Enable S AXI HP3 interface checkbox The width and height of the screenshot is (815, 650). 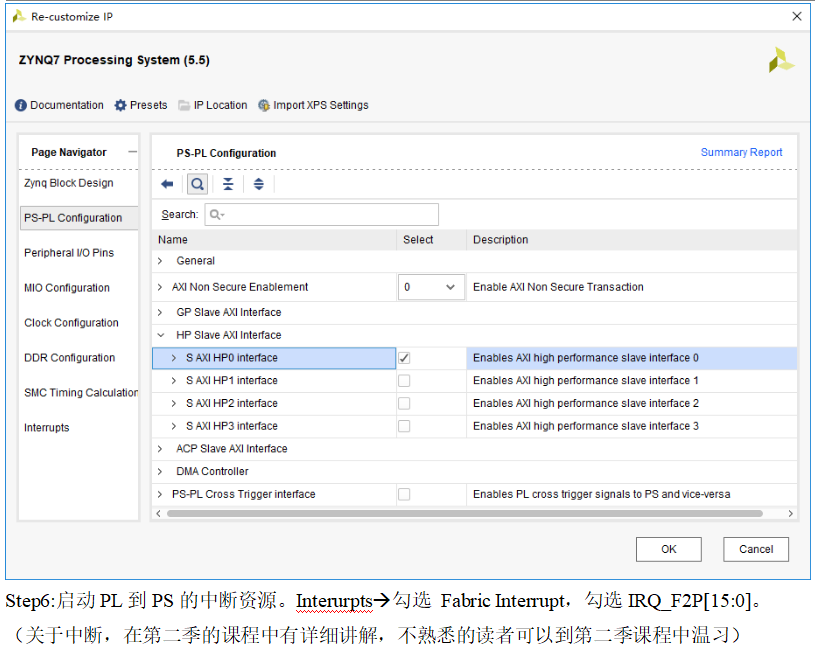pos(404,426)
